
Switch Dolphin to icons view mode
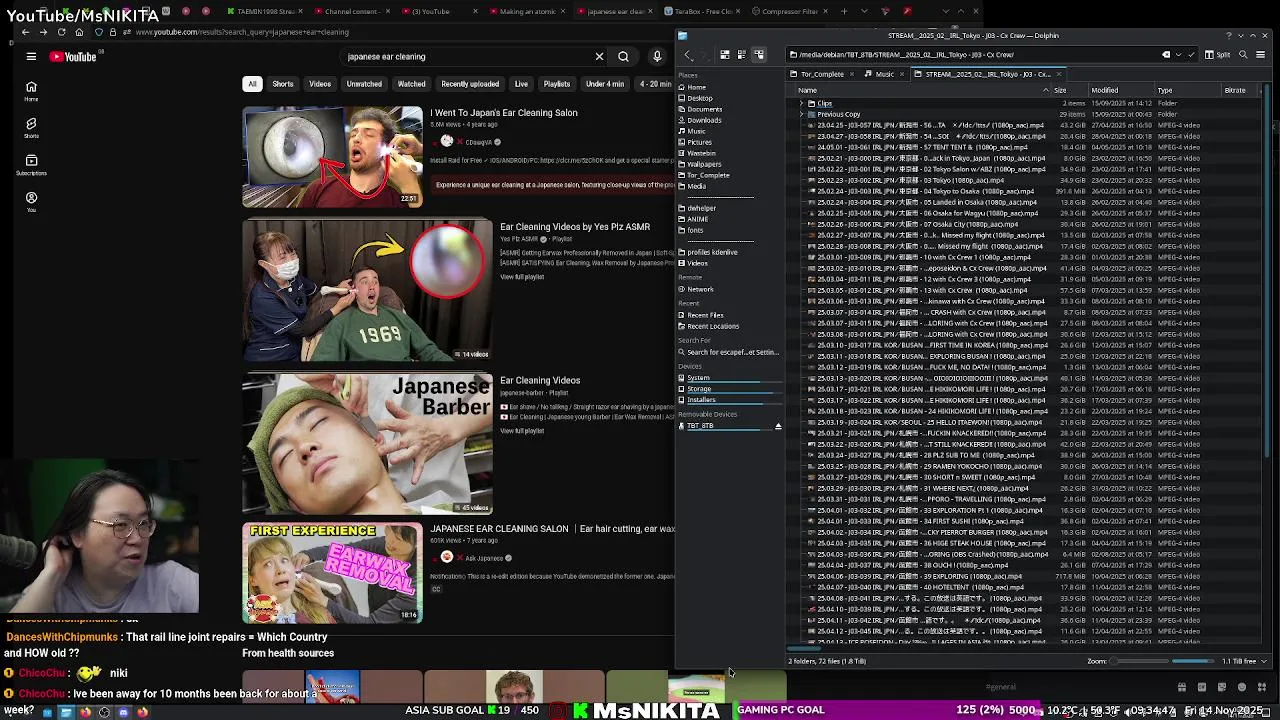click(x=725, y=55)
